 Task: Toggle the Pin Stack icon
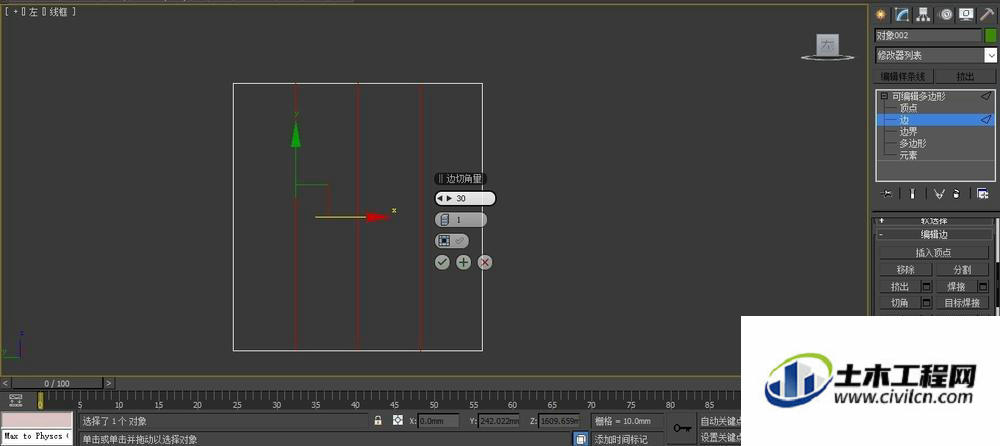(886, 193)
